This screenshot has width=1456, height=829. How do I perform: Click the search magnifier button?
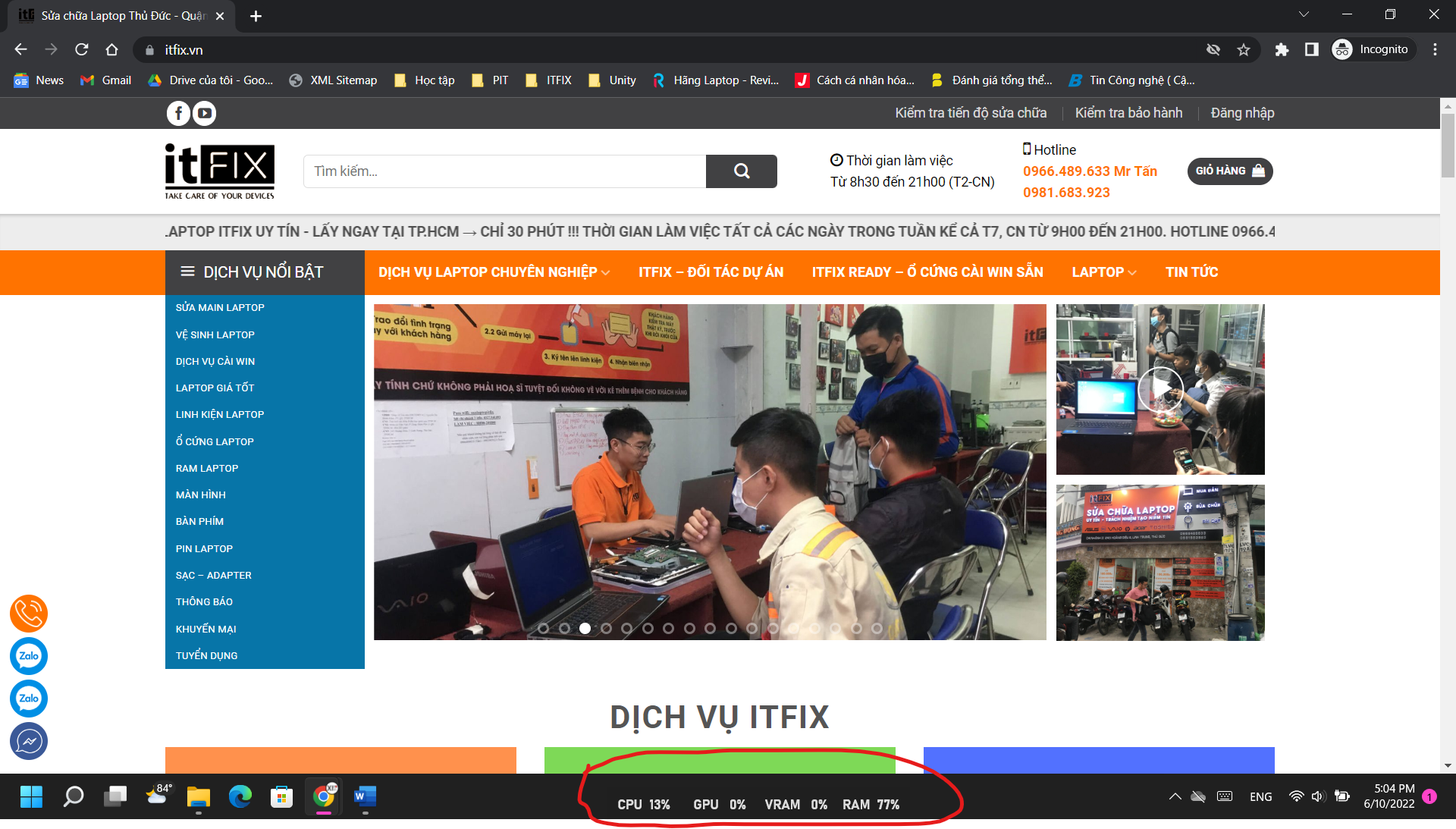pos(741,171)
